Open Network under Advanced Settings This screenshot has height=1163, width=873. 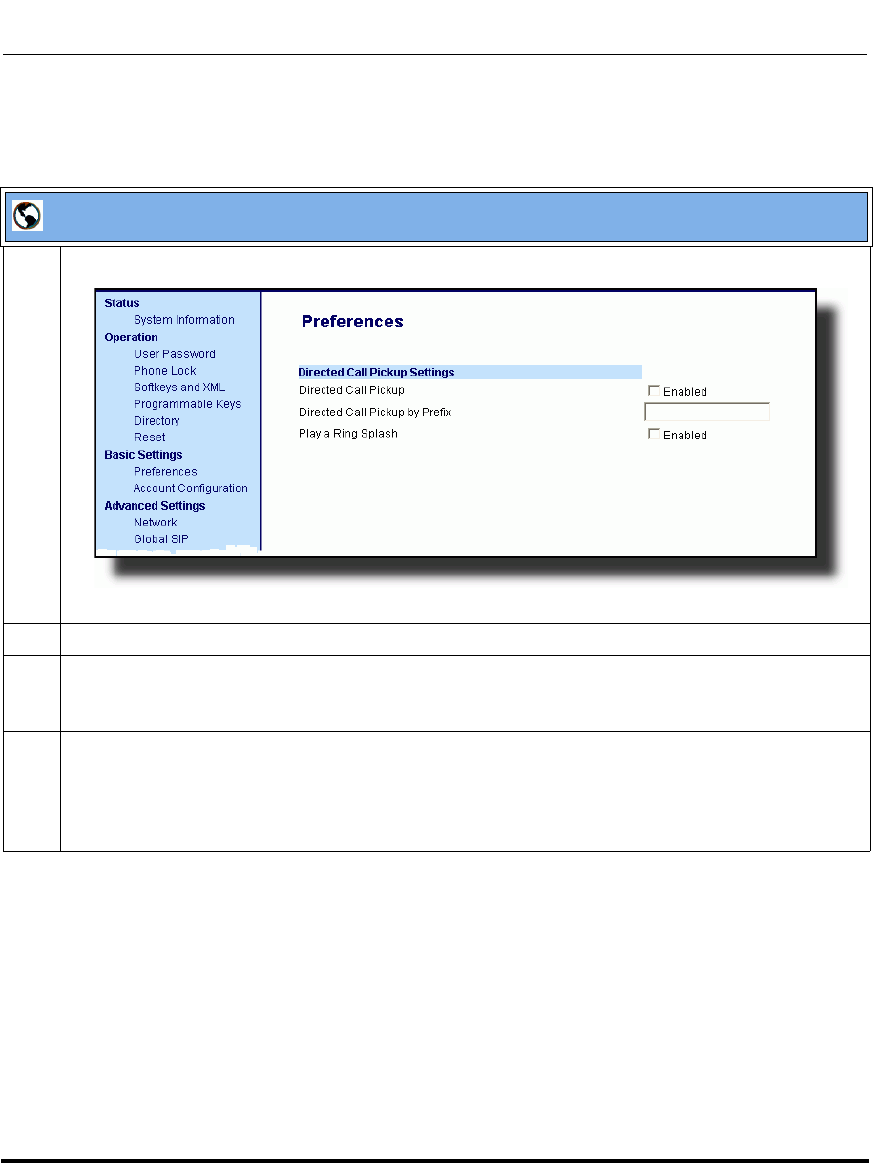pyautogui.click(x=155, y=522)
